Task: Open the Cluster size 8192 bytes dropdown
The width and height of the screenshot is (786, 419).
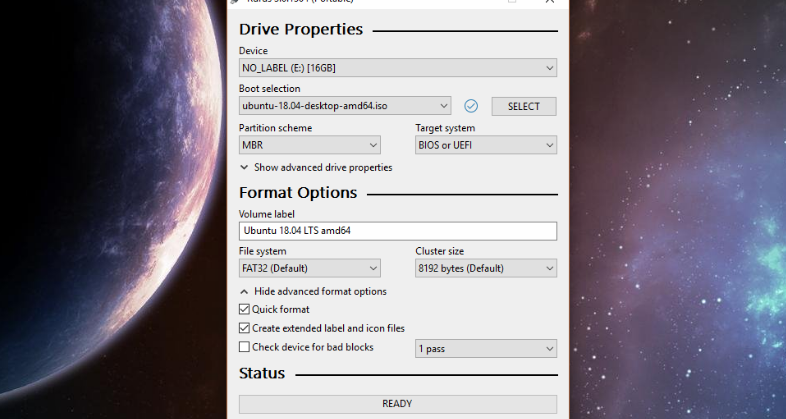Action: (x=486, y=268)
